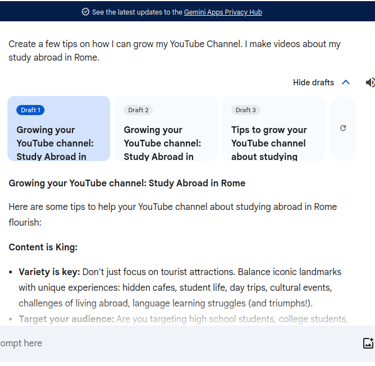The height and width of the screenshot is (366, 375).
Task: Open the Gemini Apps Privacy Hub link
Action: (223, 12)
